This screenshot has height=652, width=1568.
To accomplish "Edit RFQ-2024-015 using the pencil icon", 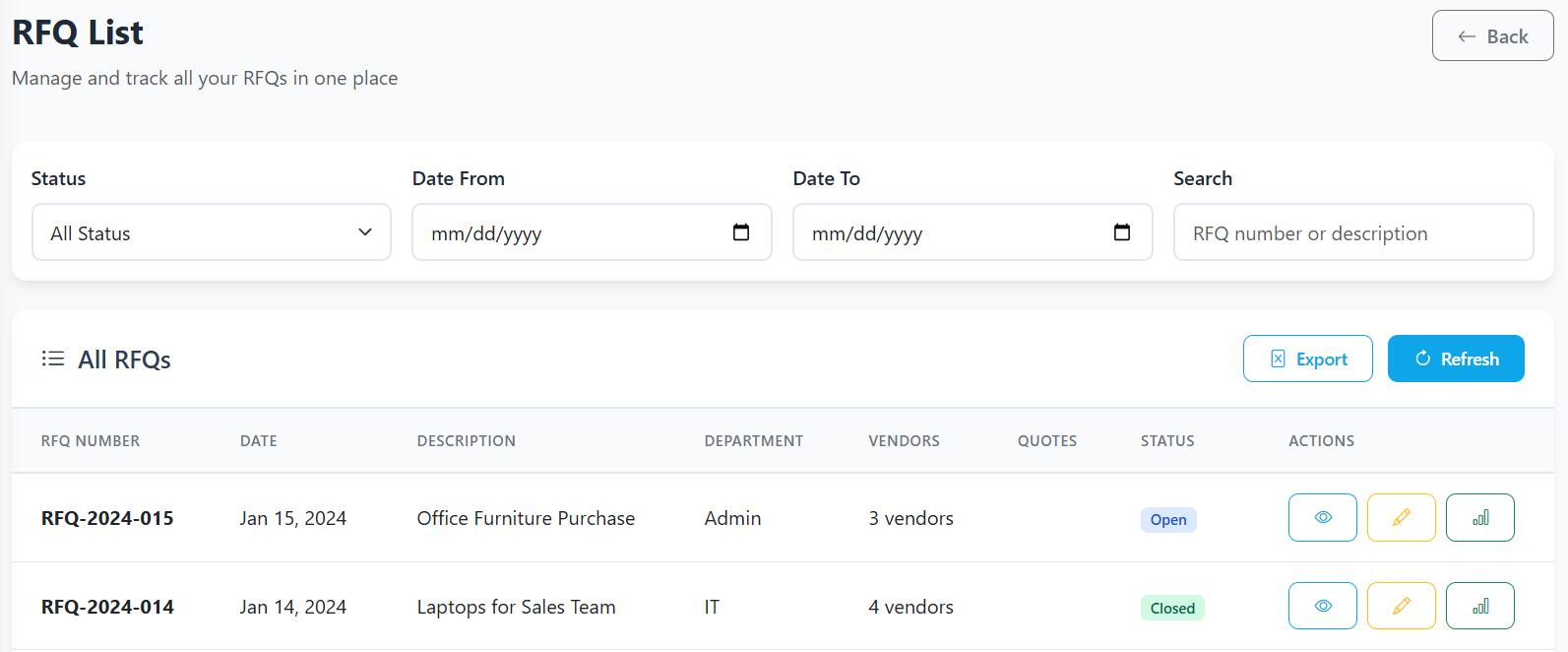I will click(x=1401, y=517).
